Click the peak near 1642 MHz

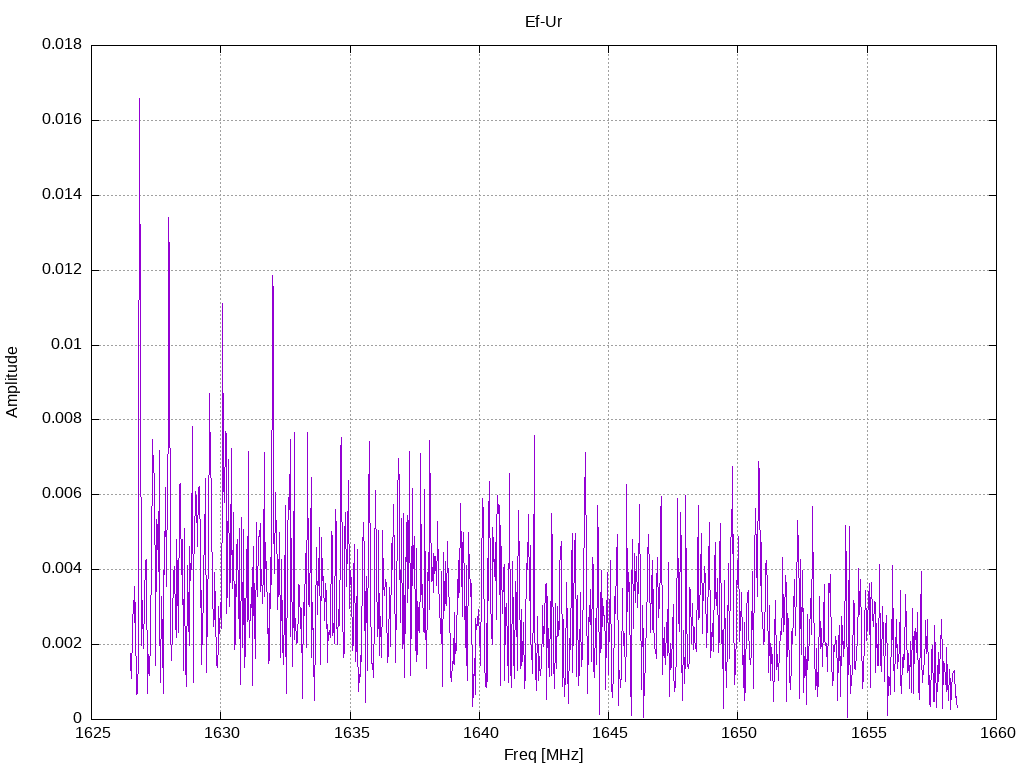[x=534, y=437]
